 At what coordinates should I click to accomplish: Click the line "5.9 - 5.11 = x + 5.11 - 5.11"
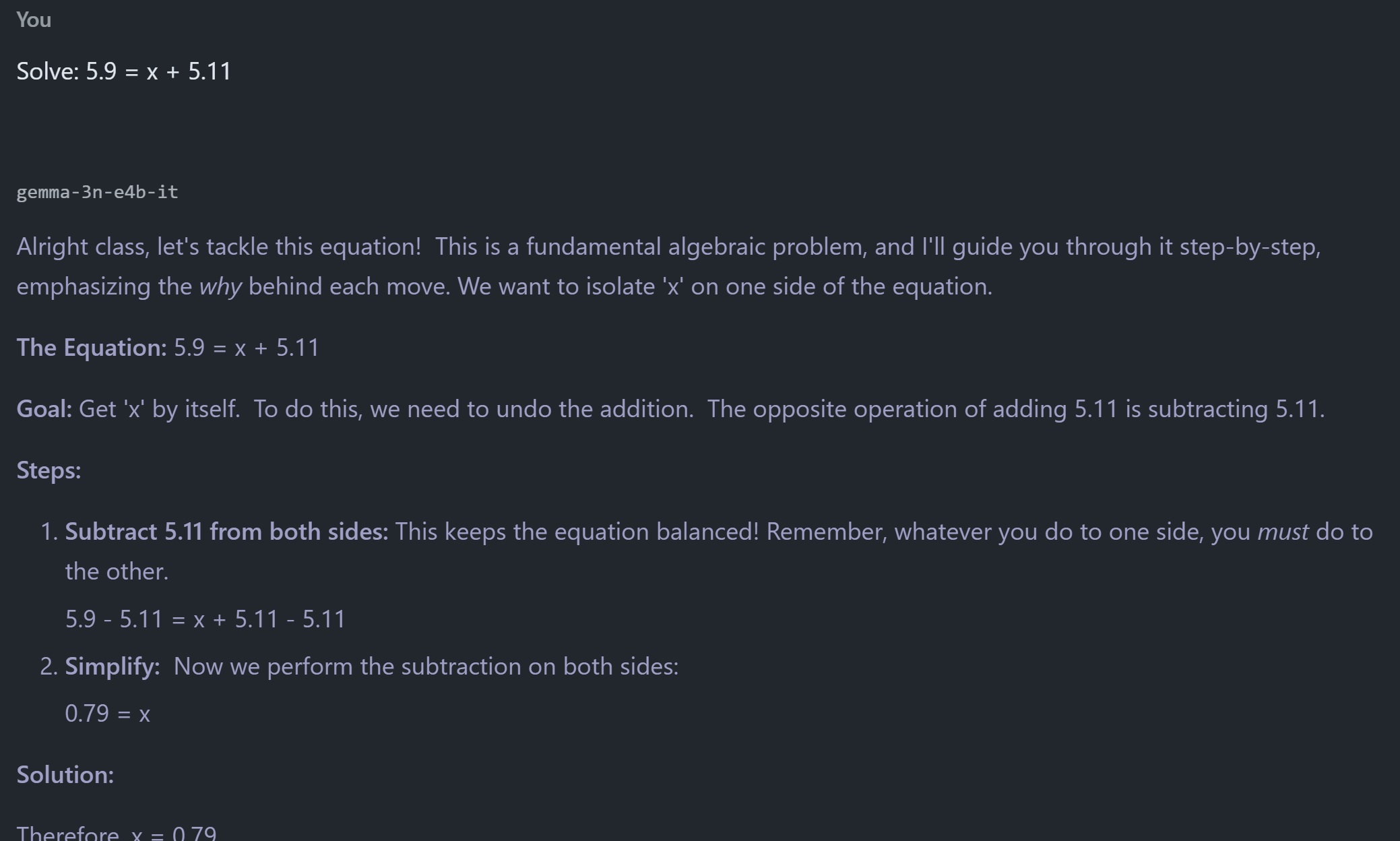(x=205, y=619)
